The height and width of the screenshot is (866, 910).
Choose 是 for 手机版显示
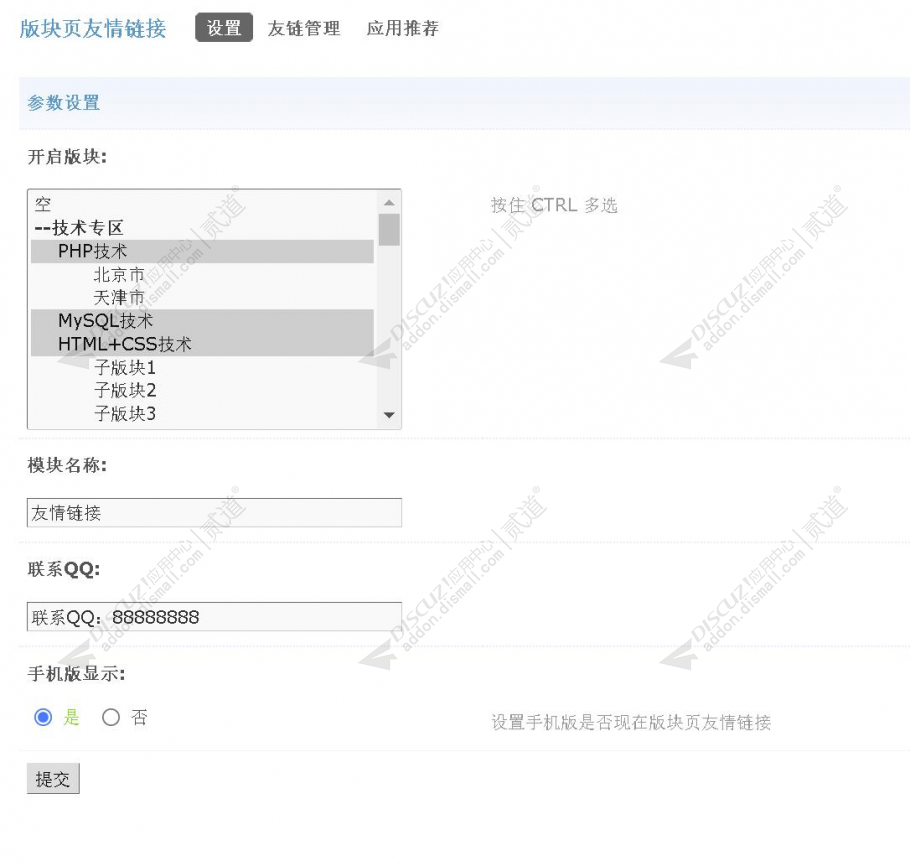pyautogui.click(x=43, y=717)
